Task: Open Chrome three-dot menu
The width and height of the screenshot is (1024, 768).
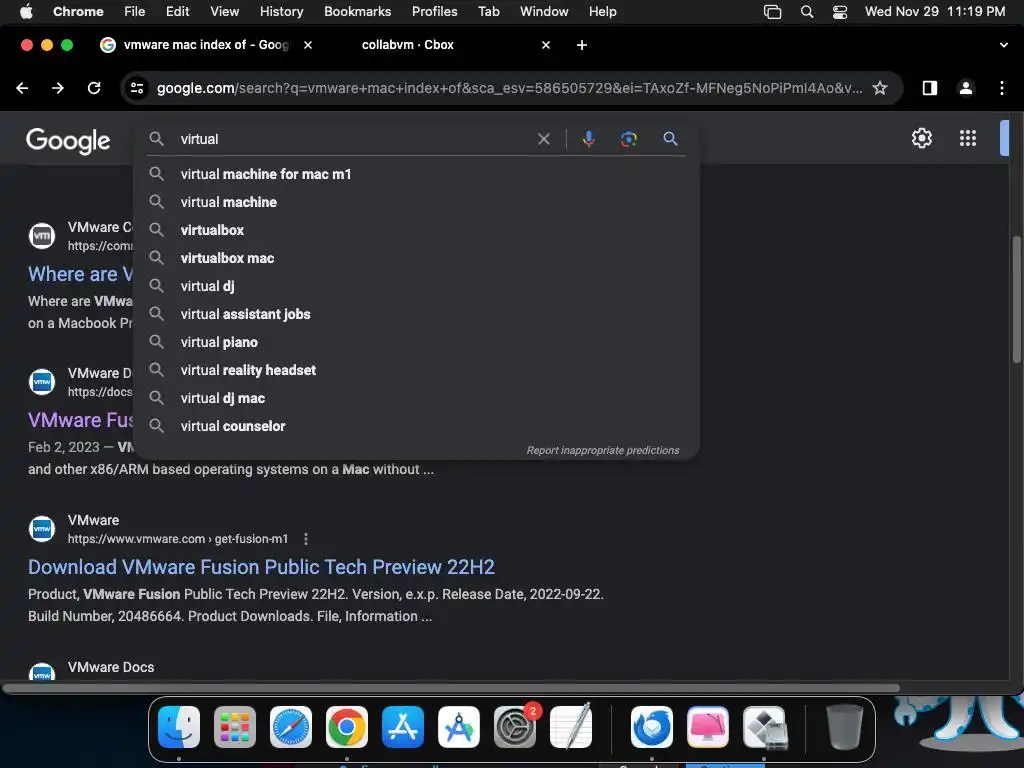Action: click(x=1002, y=88)
